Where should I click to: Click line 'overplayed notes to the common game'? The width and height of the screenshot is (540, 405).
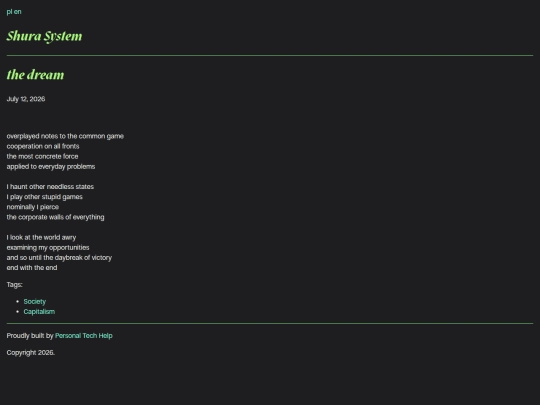click(65, 136)
